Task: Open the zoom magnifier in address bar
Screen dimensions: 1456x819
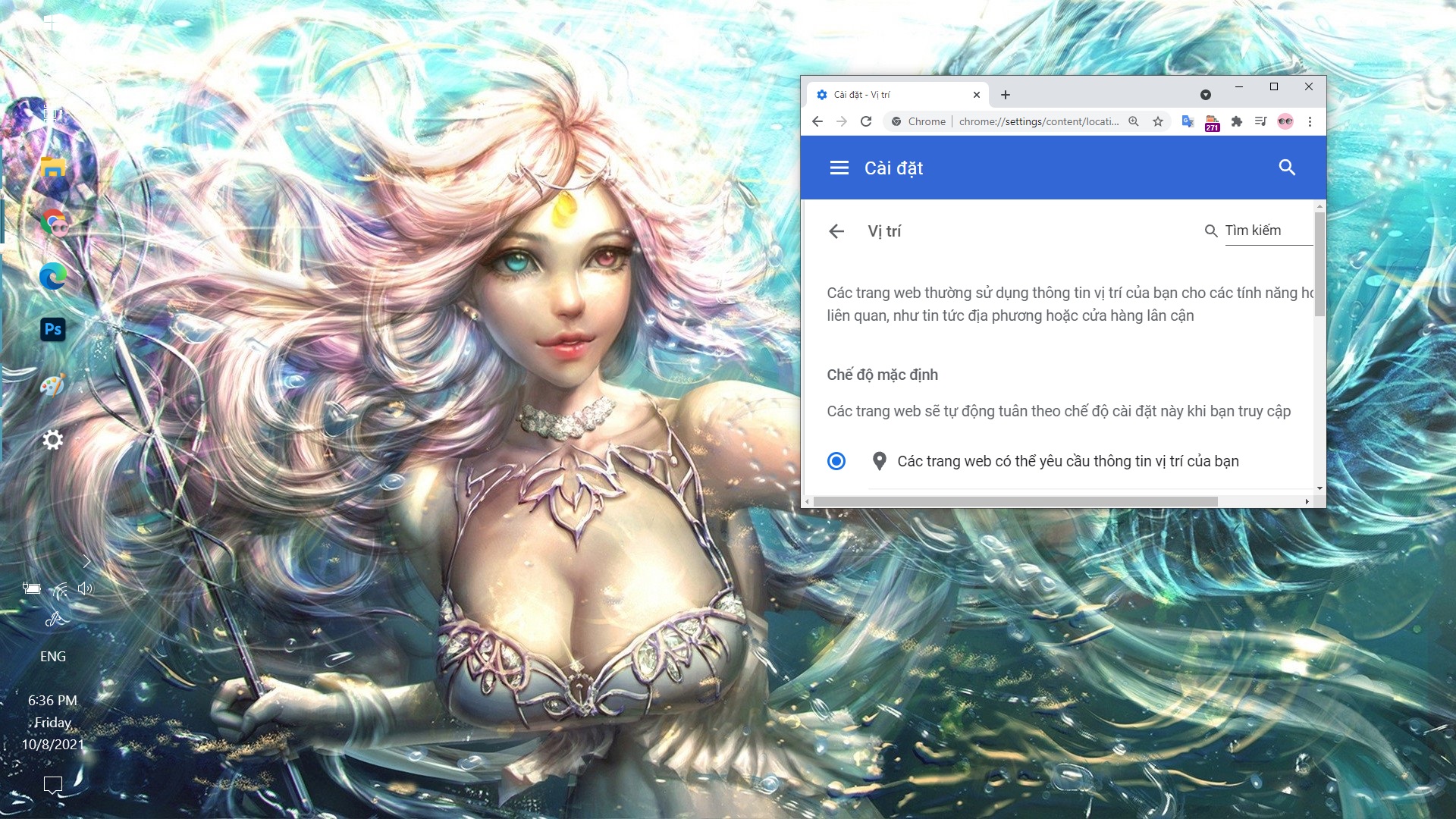Action: pos(1134,121)
